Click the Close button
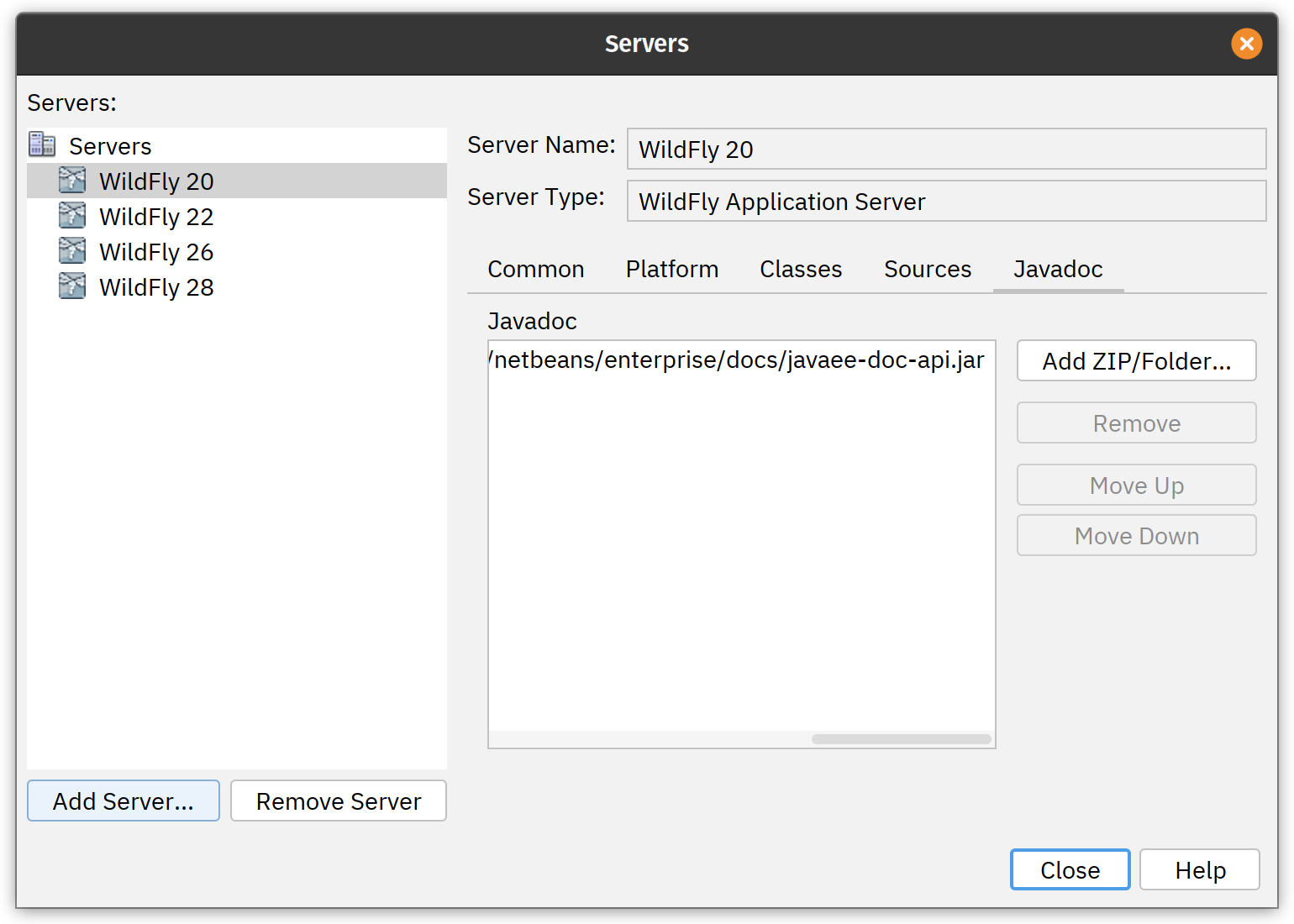1294x924 pixels. click(1070, 869)
